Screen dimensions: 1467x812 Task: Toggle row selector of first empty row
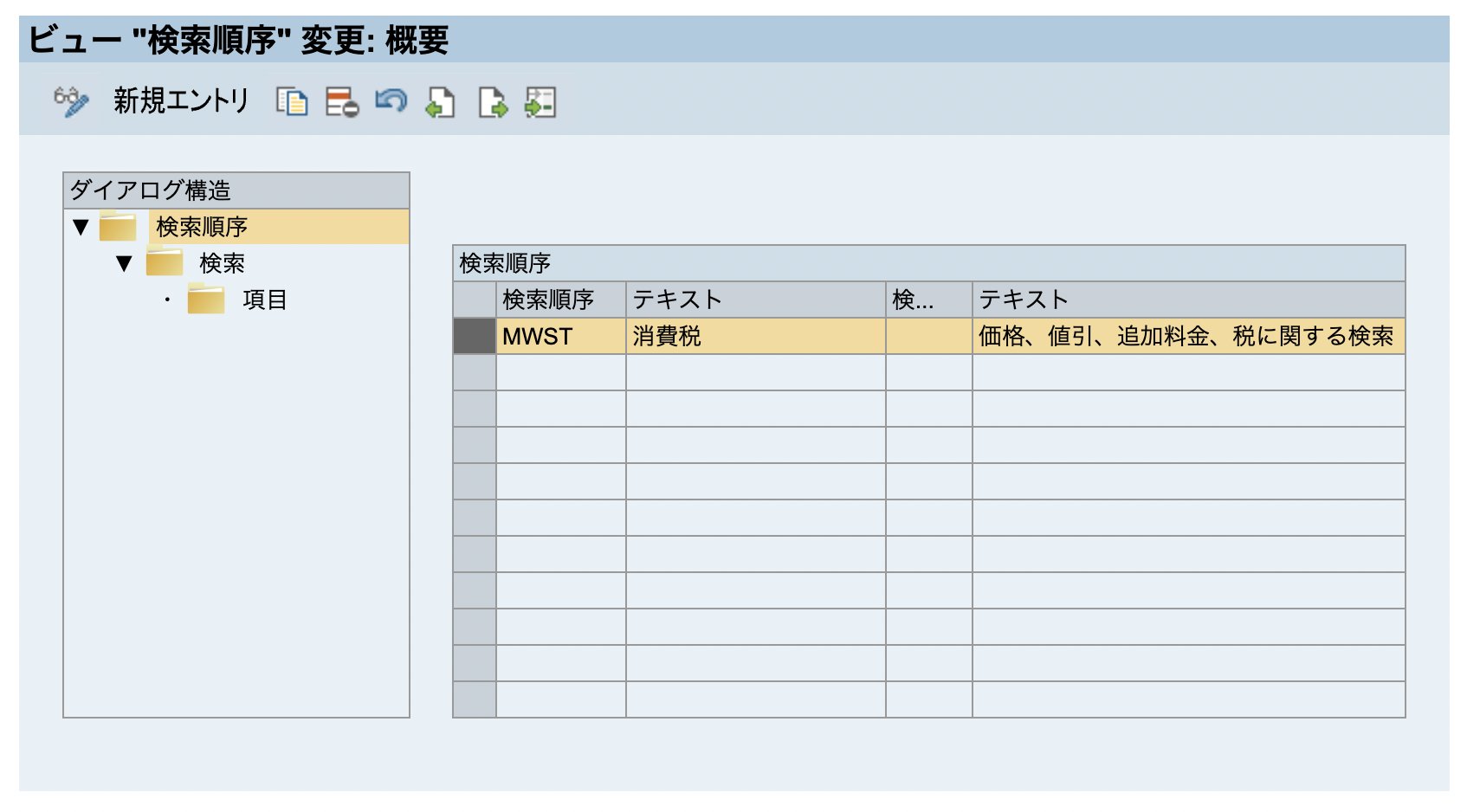(474, 372)
